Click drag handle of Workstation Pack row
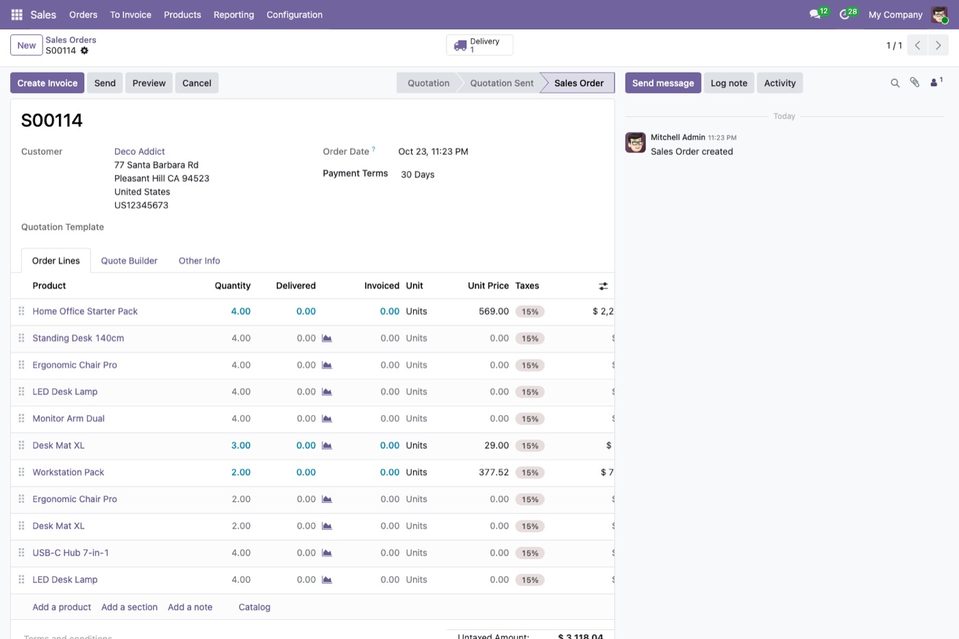Viewport: 959px width, 639px height. pos(21,472)
